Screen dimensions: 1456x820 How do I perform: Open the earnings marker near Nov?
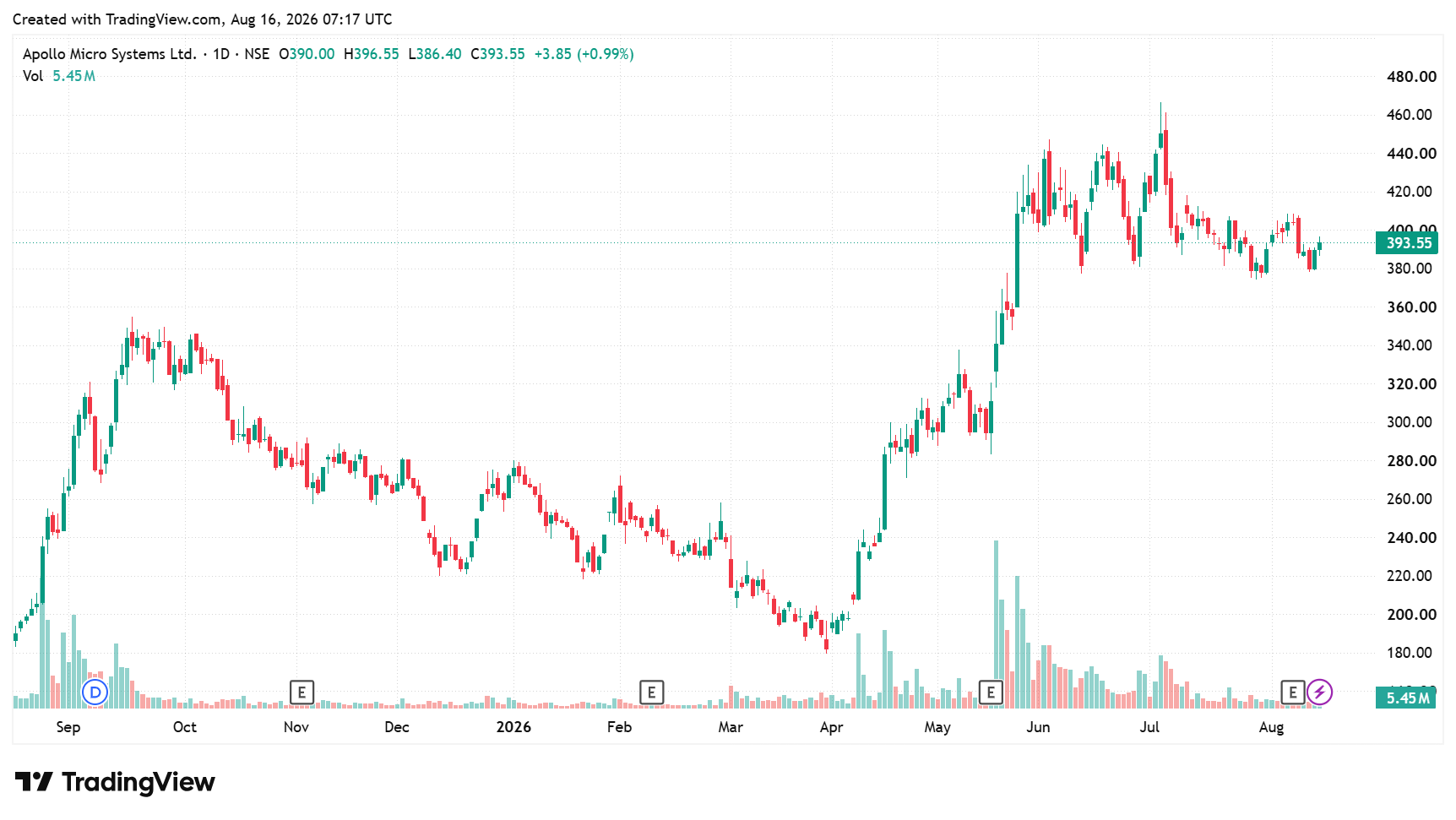302,692
